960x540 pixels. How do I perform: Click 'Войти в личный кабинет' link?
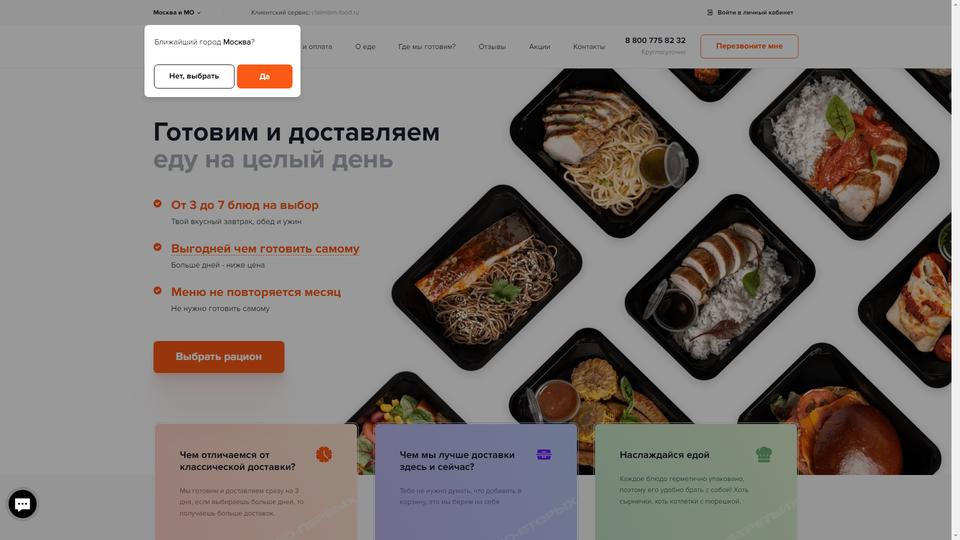(x=755, y=12)
